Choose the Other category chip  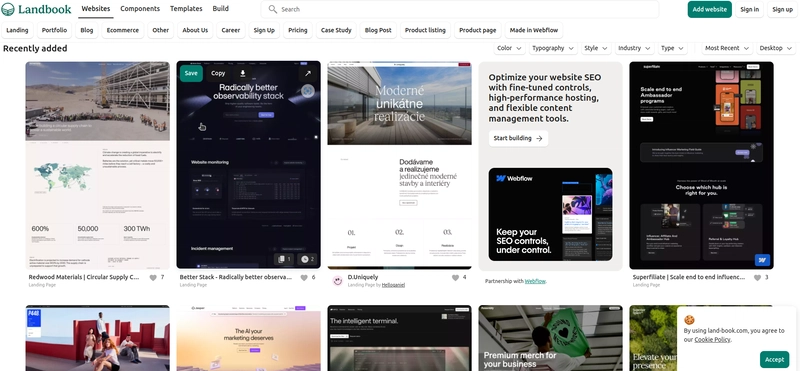coord(161,30)
